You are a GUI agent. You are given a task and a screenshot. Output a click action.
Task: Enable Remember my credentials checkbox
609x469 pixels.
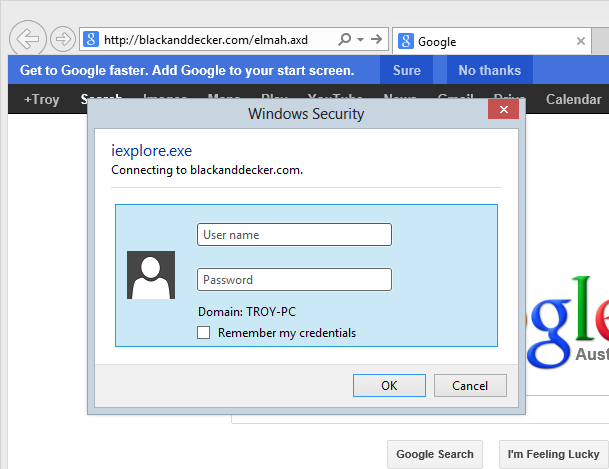click(x=204, y=333)
